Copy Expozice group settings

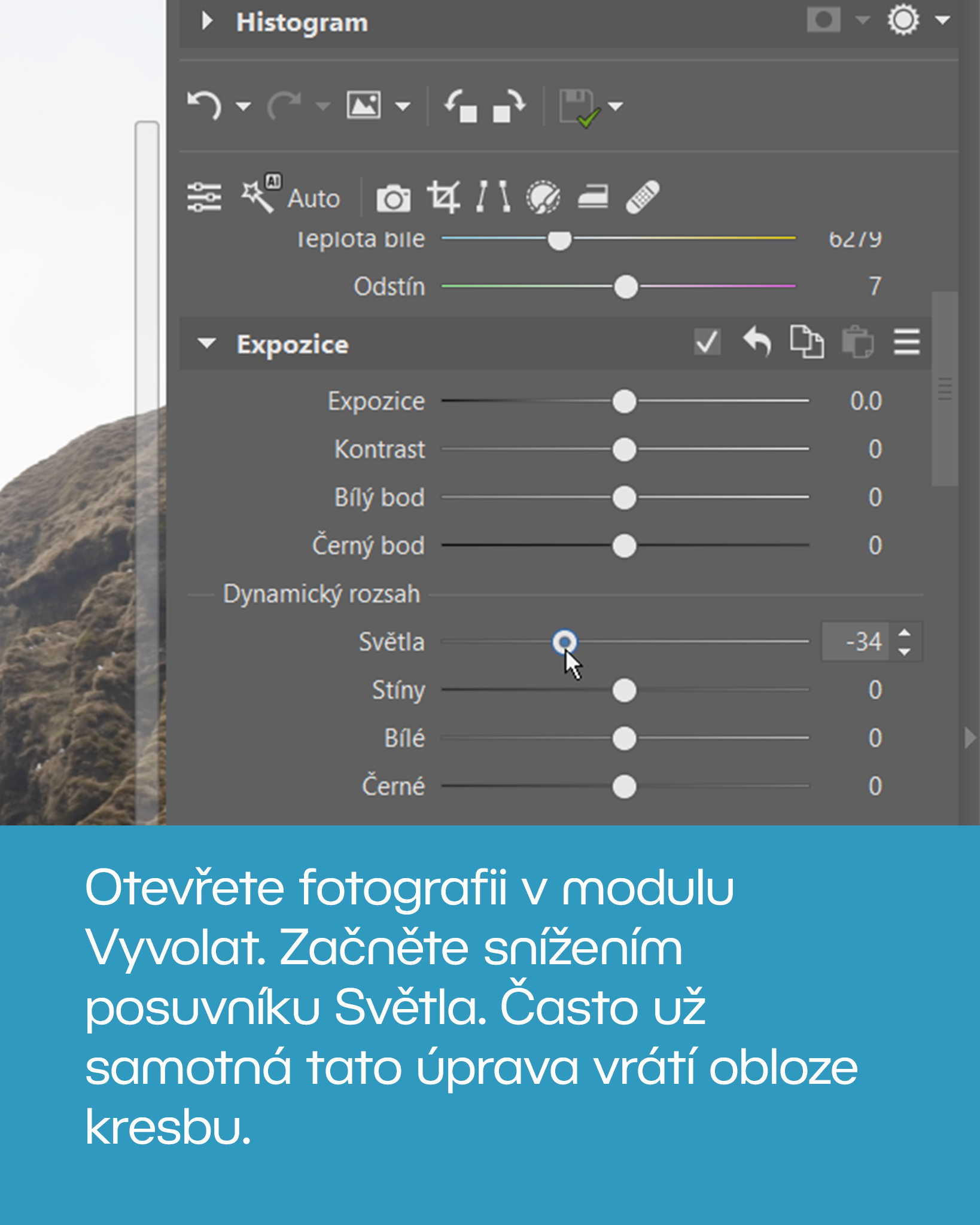tap(806, 342)
